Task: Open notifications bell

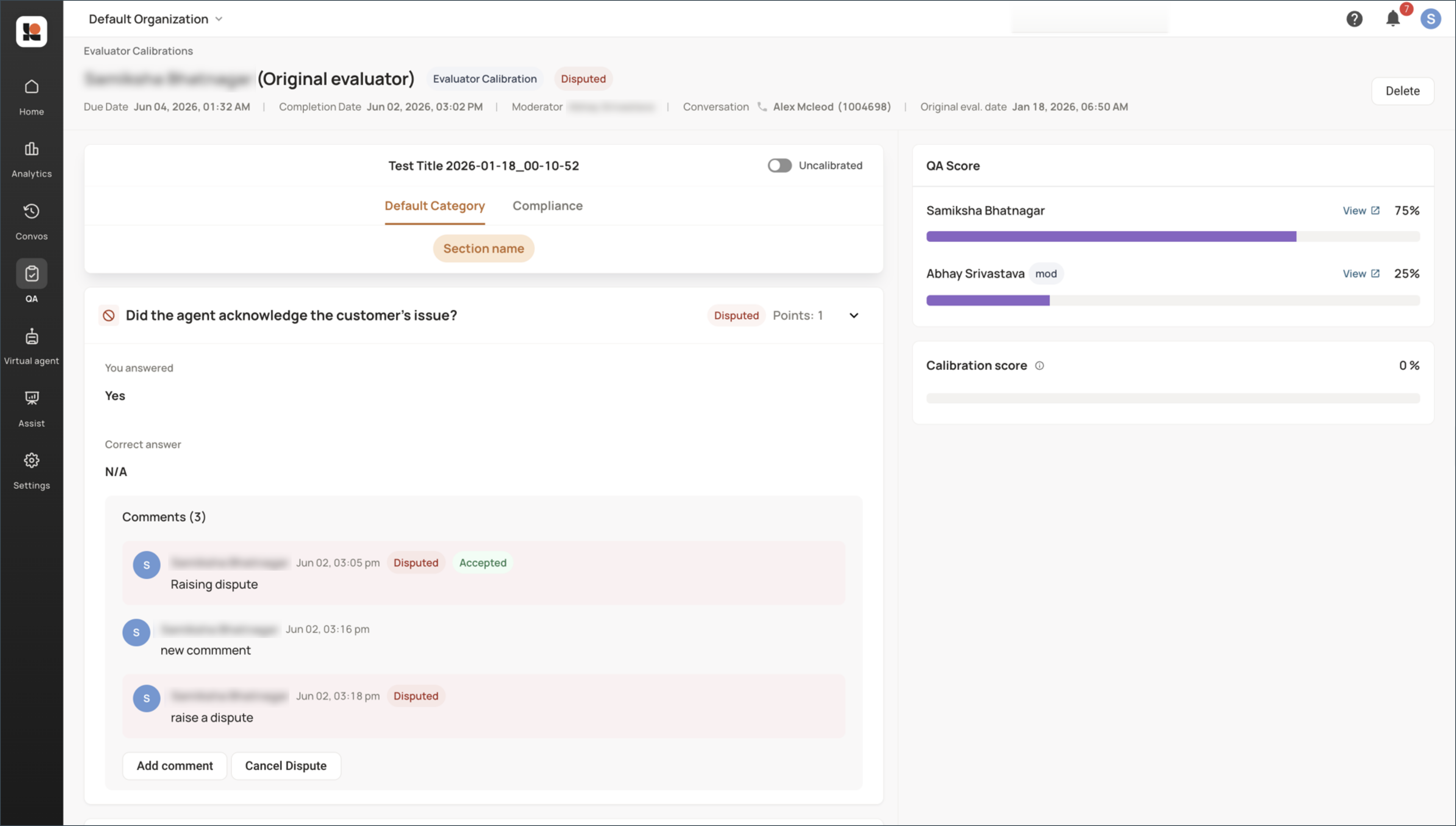Action: click(x=1393, y=19)
